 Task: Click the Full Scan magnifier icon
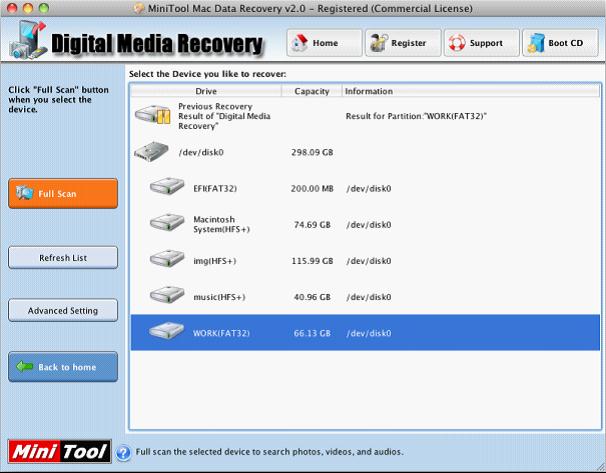coord(25,192)
